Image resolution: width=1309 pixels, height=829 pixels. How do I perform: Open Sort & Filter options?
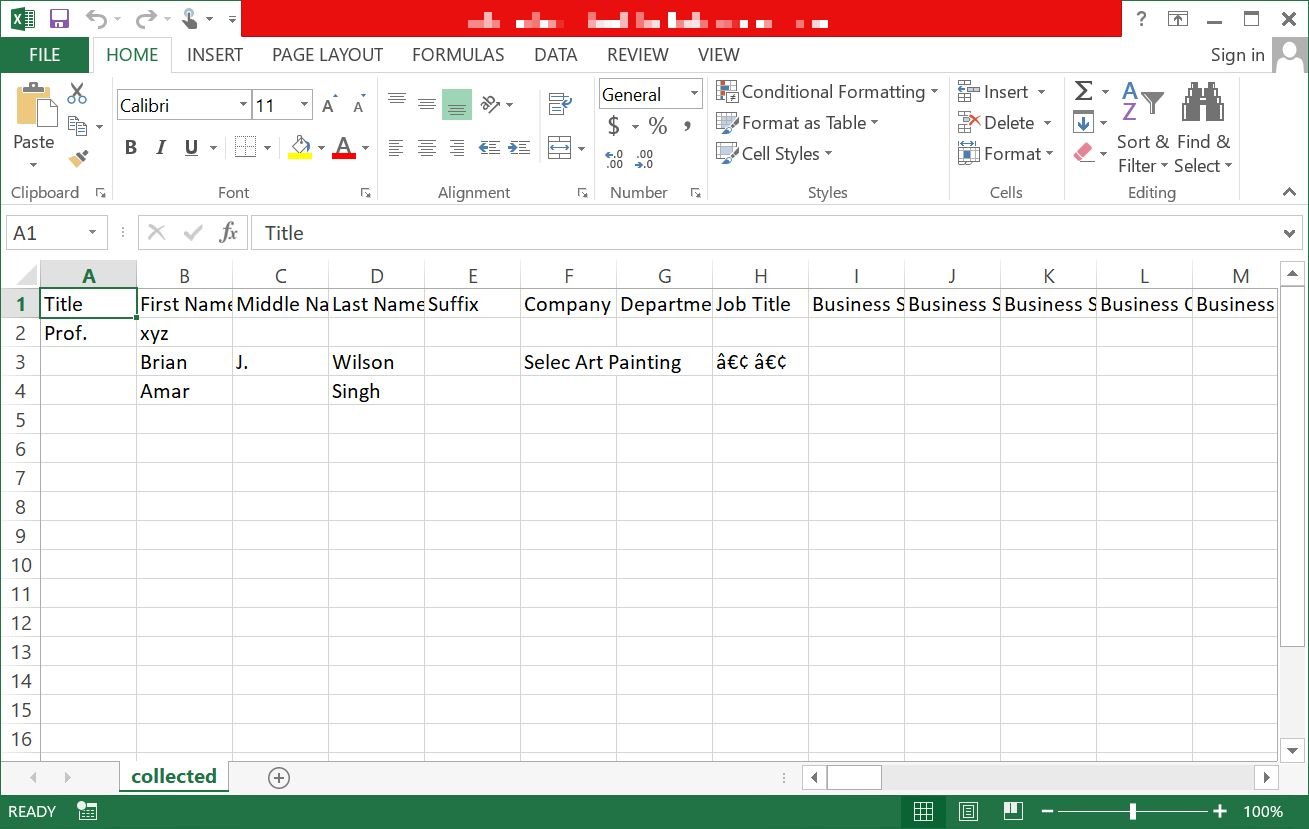point(1140,128)
